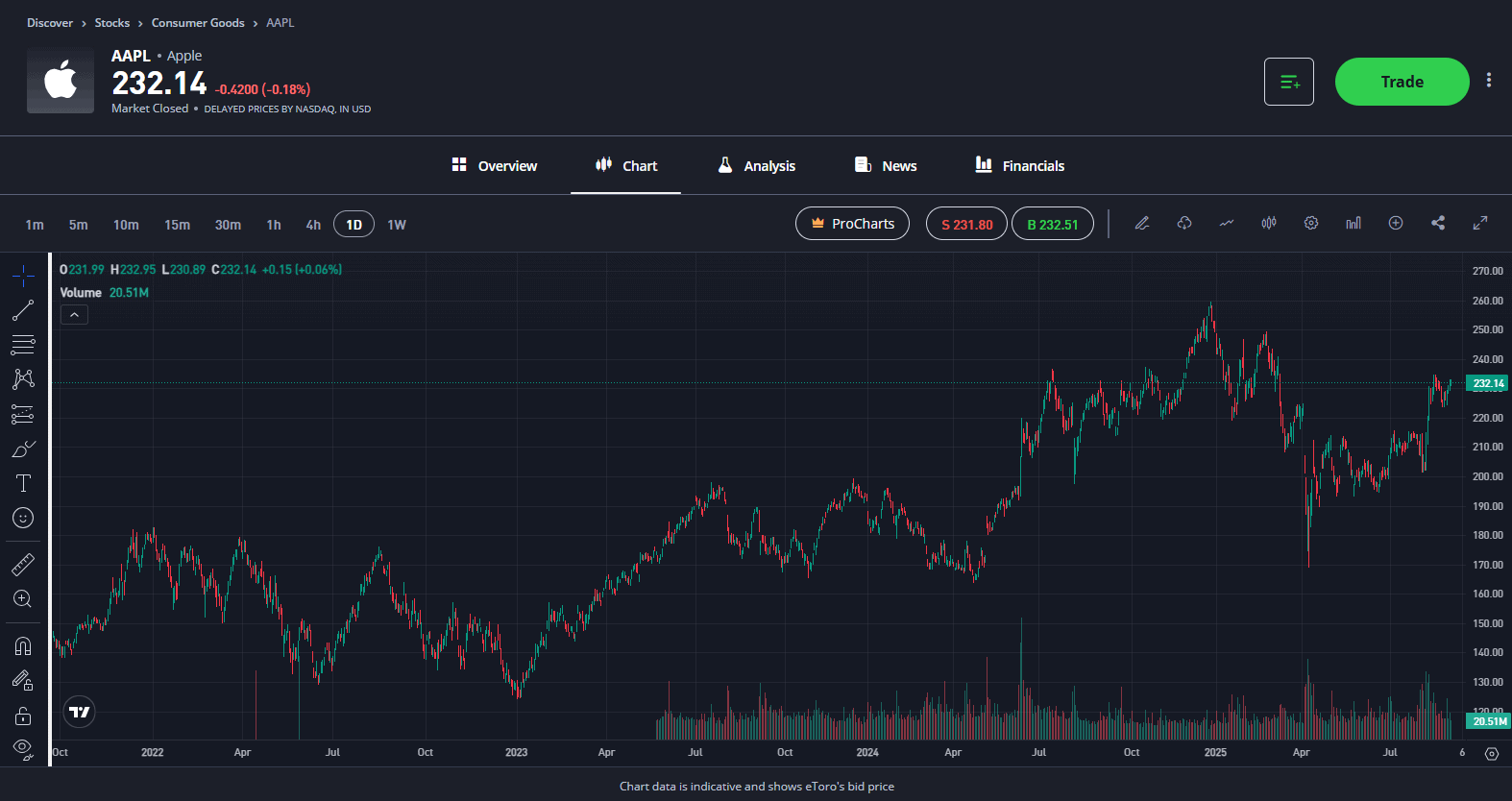Screen dimensions: 1512x801
Task: Select the ruler measure tool
Action: click(23, 564)
